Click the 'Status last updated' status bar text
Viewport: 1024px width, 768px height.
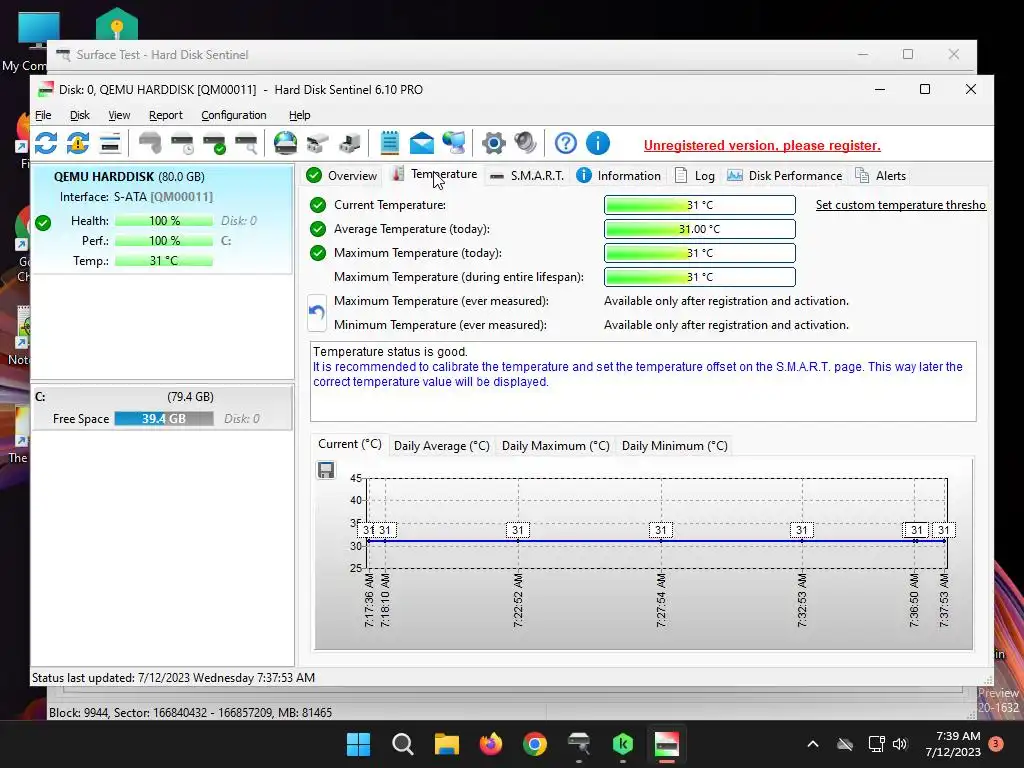click(174, 678)
